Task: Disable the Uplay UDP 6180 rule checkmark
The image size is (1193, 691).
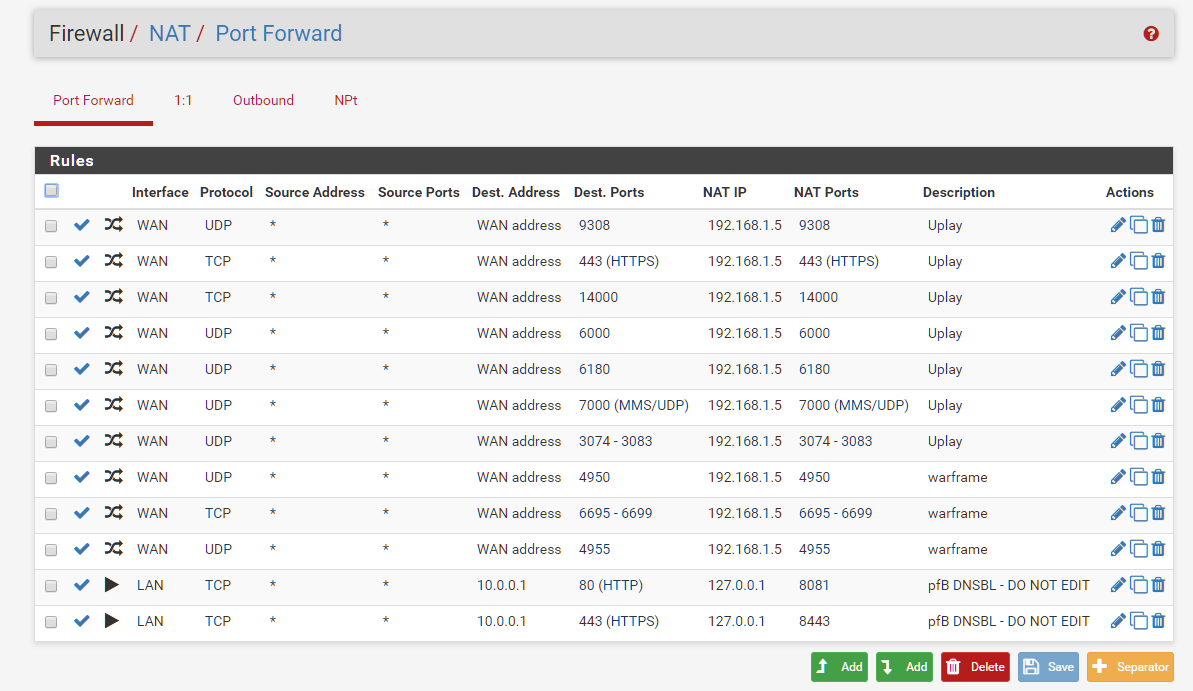Action: tap(82, 369)
